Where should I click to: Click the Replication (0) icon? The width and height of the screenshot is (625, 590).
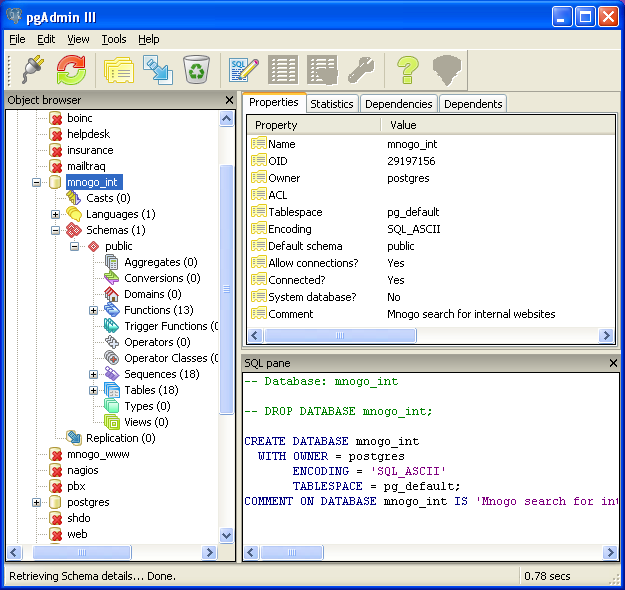74,438
